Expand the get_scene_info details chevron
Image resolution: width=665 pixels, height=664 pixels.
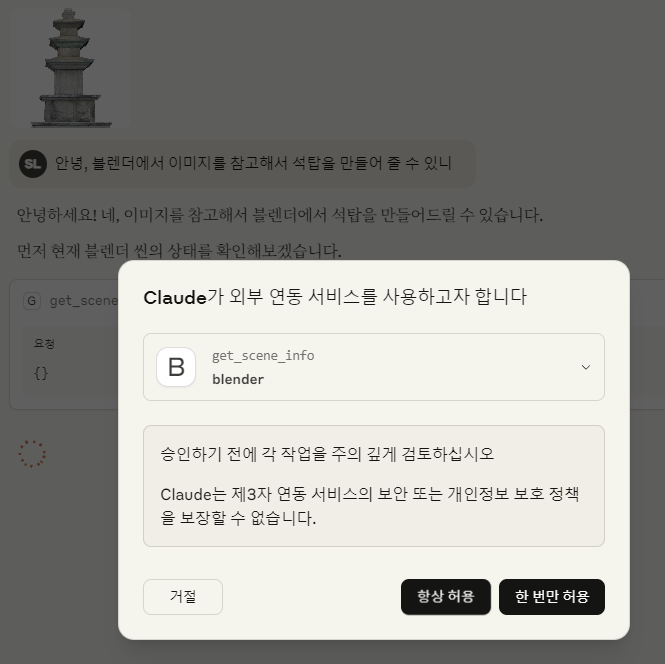pos(586,367)
